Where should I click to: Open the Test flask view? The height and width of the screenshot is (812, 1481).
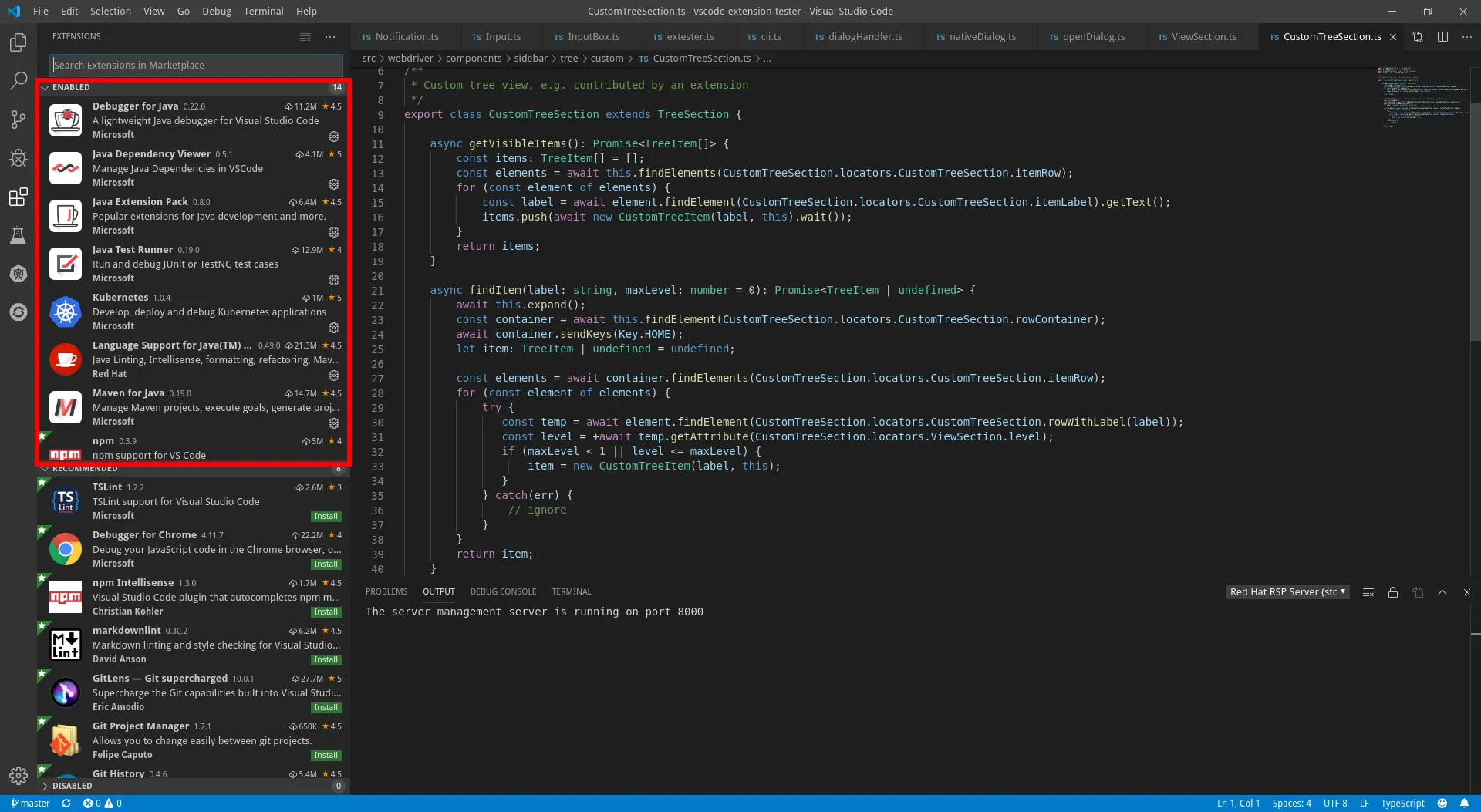point(19,235)
